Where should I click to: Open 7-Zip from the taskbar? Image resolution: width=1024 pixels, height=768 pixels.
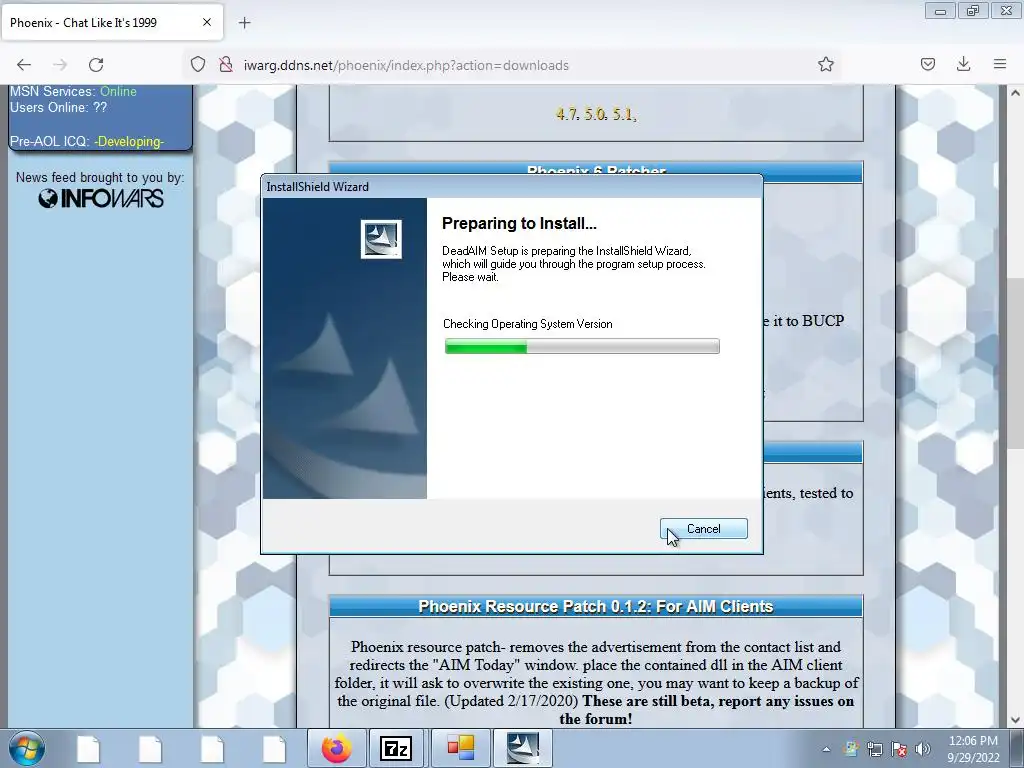[x=396, y=748]
